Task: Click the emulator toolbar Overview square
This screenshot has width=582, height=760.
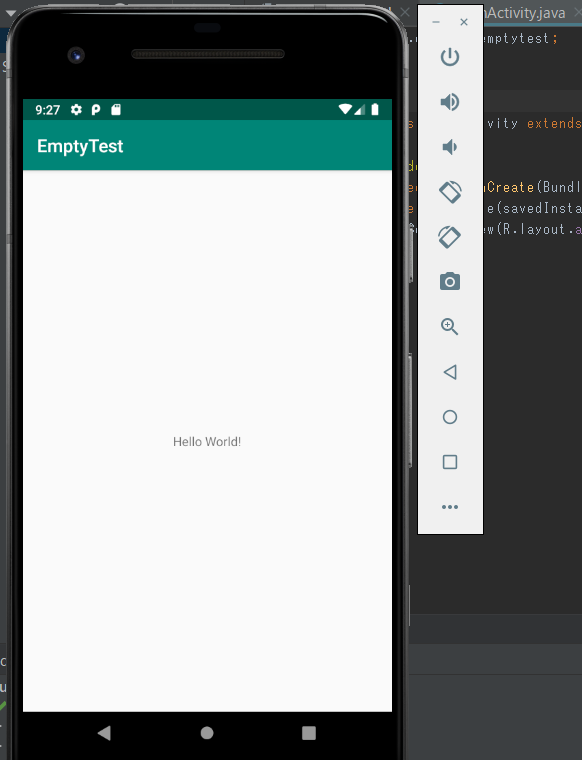Action: (450, 462)
